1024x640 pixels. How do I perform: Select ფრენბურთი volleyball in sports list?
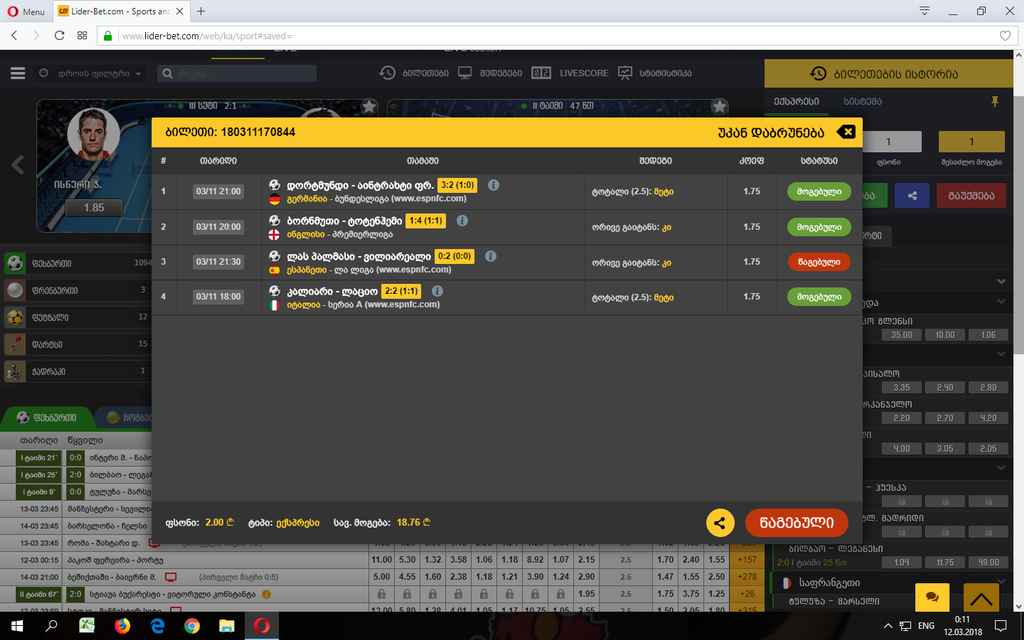[78, 290]
